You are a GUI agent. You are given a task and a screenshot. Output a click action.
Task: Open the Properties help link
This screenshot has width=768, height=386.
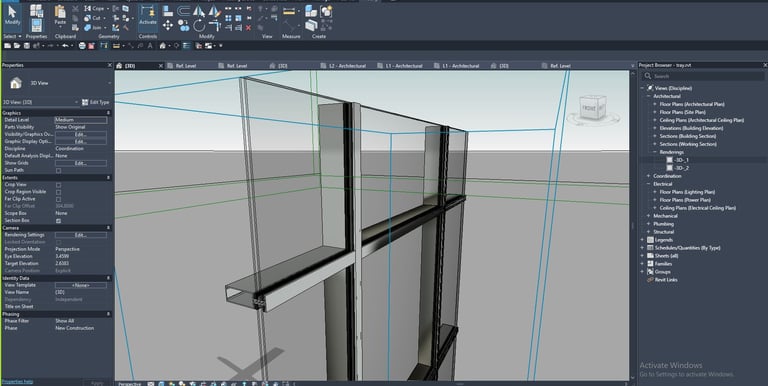18,382
